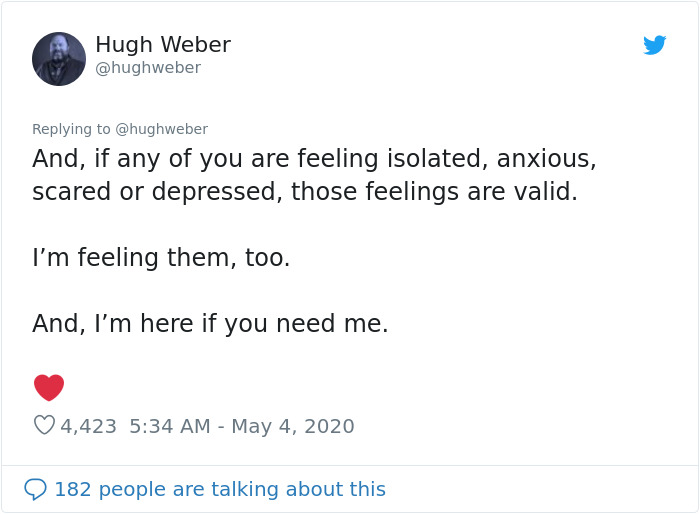Follow the @hughweber mention after "Replying to"
The height and width of the screenshot is (514, 700).
[162, 129]
